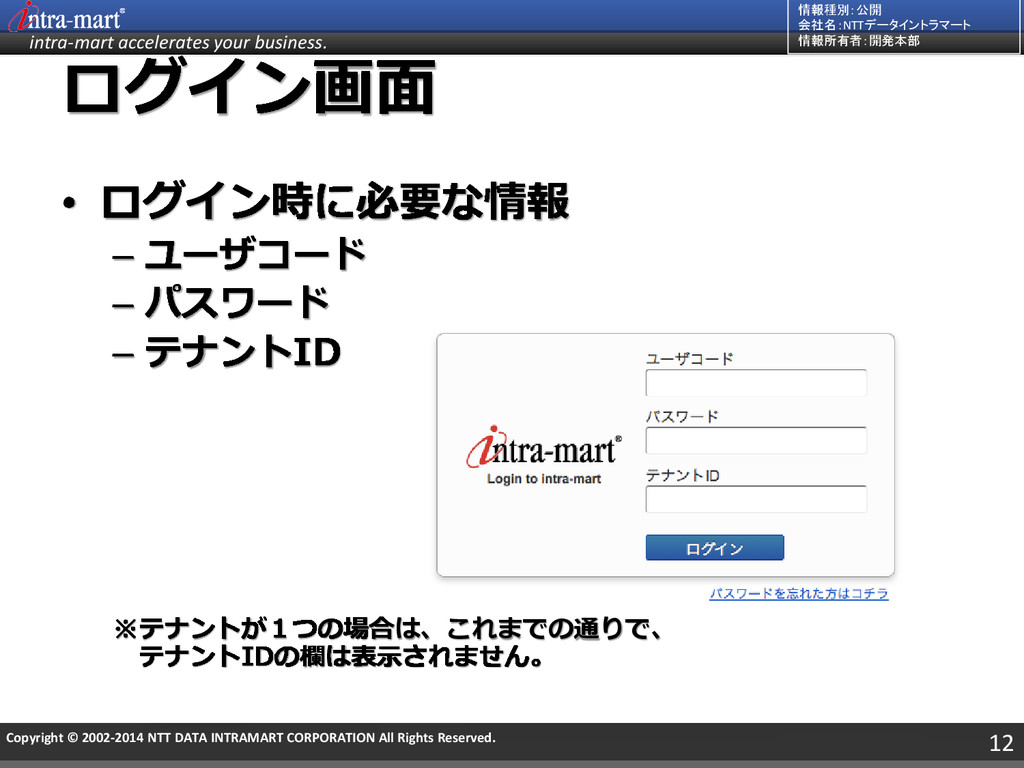Click the ユーザコード field label

tap(689, 359)
